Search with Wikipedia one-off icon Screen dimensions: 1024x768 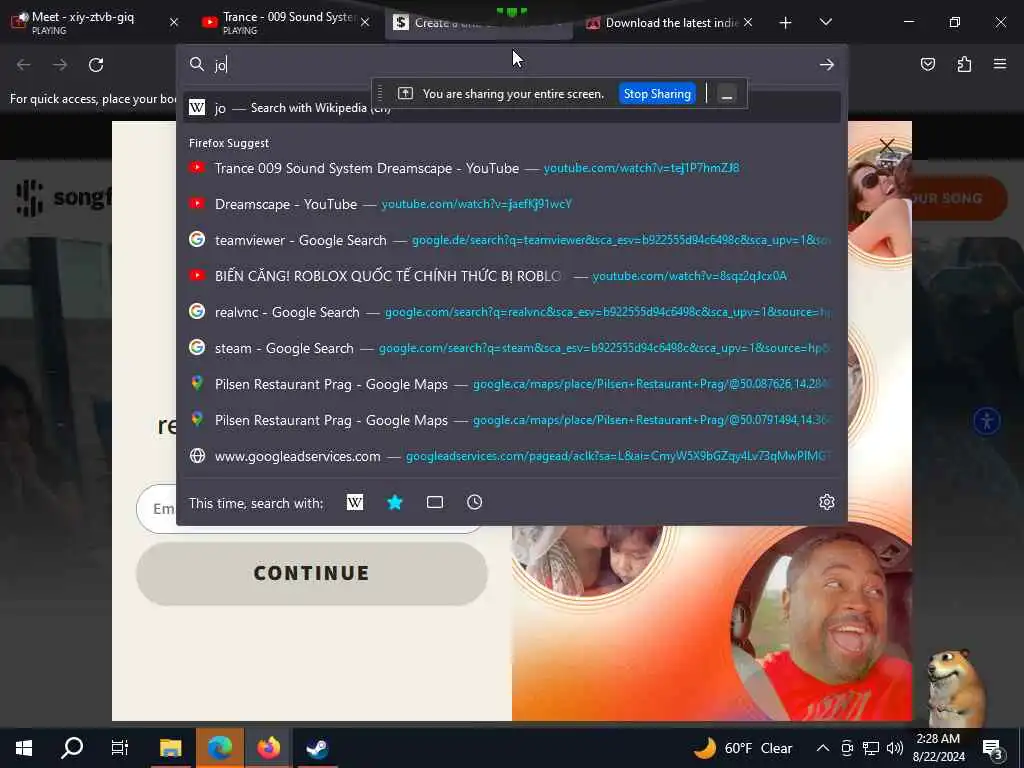[355, 502]
